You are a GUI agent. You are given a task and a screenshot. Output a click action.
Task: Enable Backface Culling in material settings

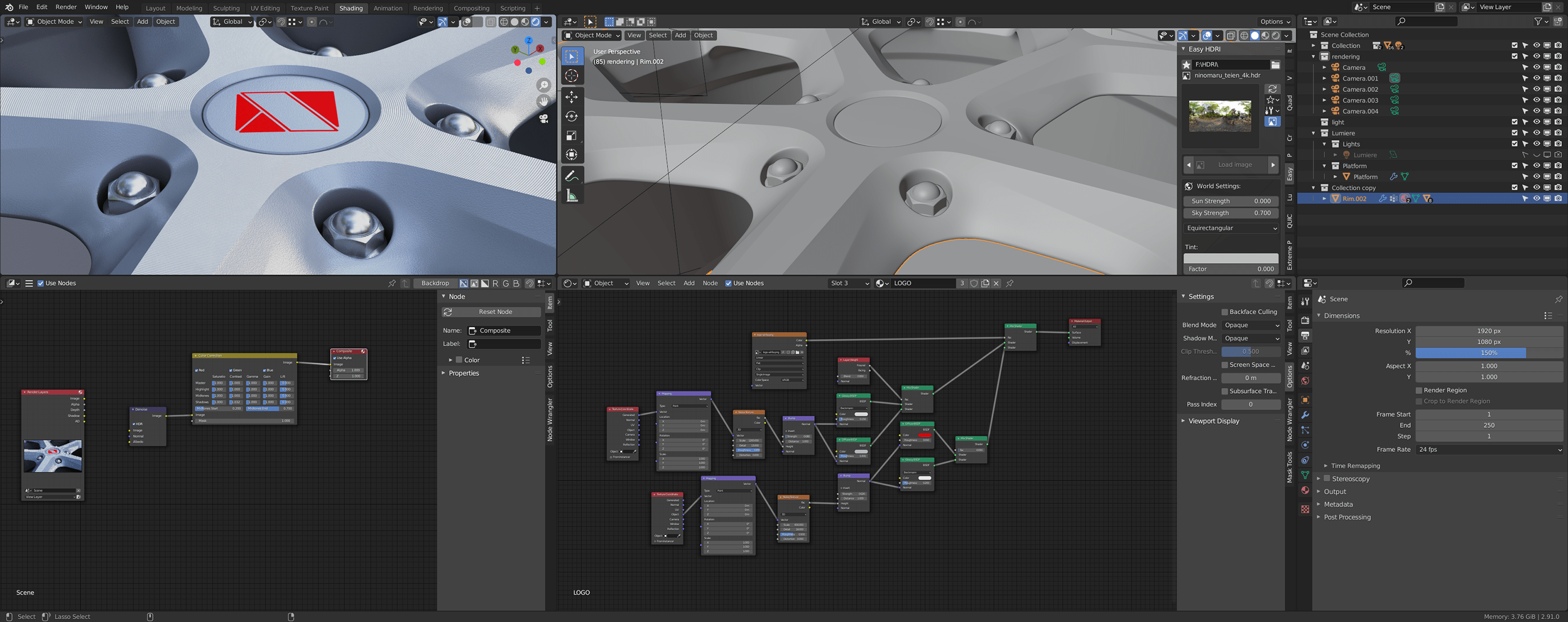coord(1224,312)
